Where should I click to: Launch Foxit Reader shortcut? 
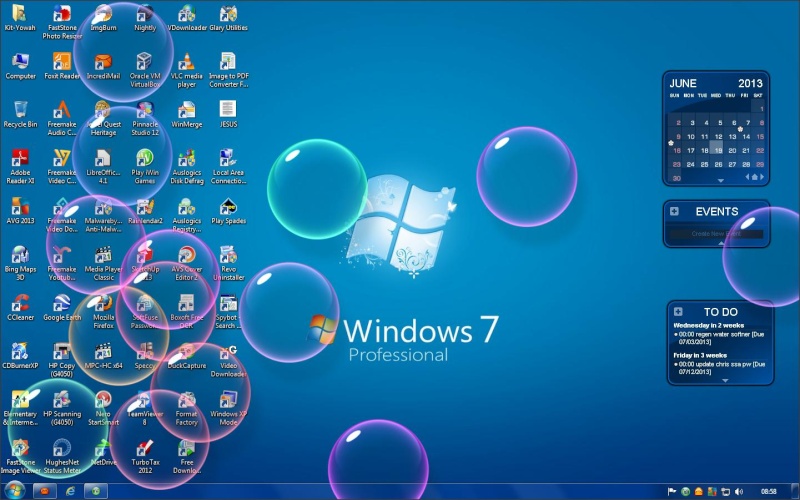click(62, 66)
